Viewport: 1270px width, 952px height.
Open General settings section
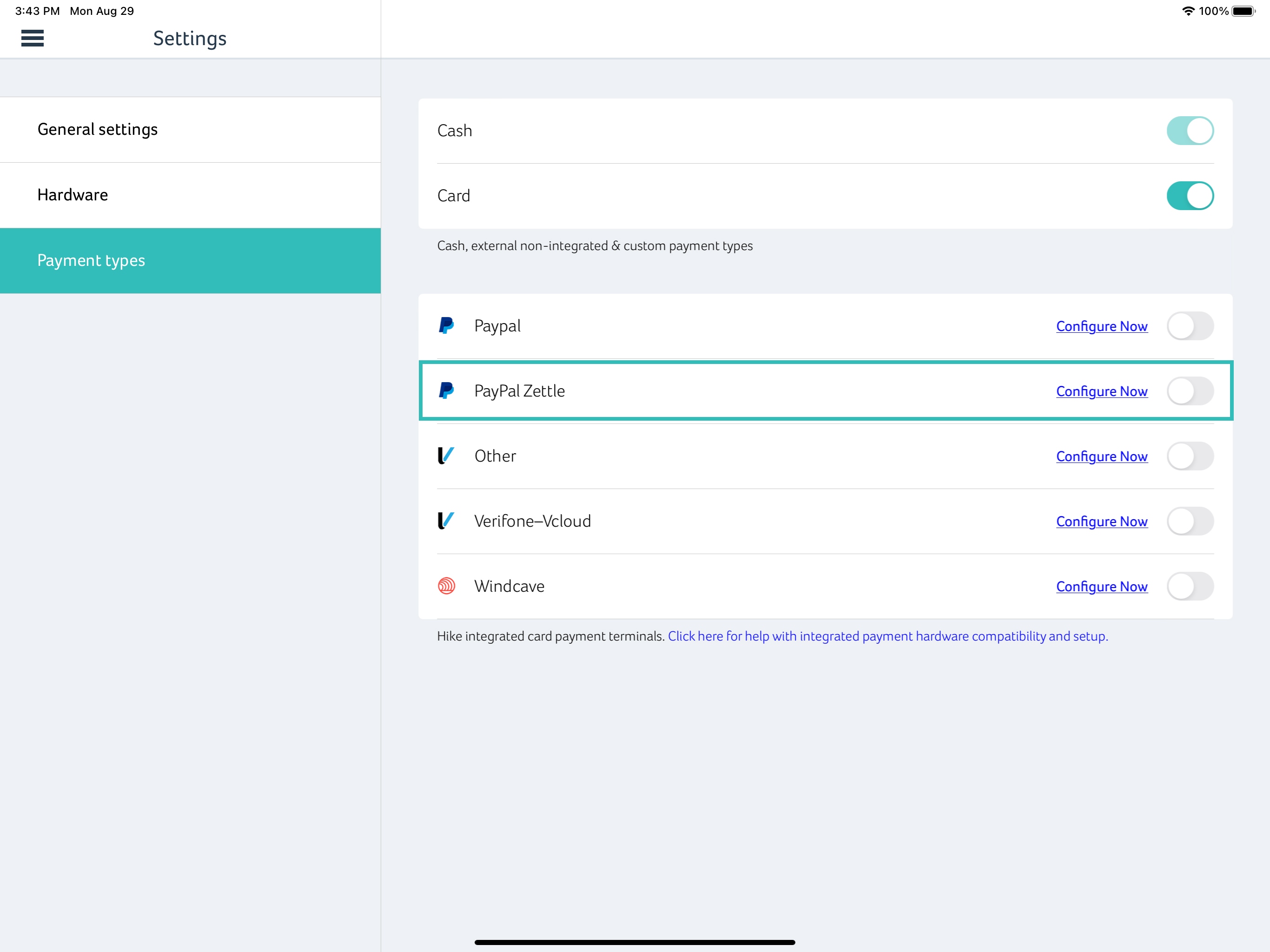[190, 130]
